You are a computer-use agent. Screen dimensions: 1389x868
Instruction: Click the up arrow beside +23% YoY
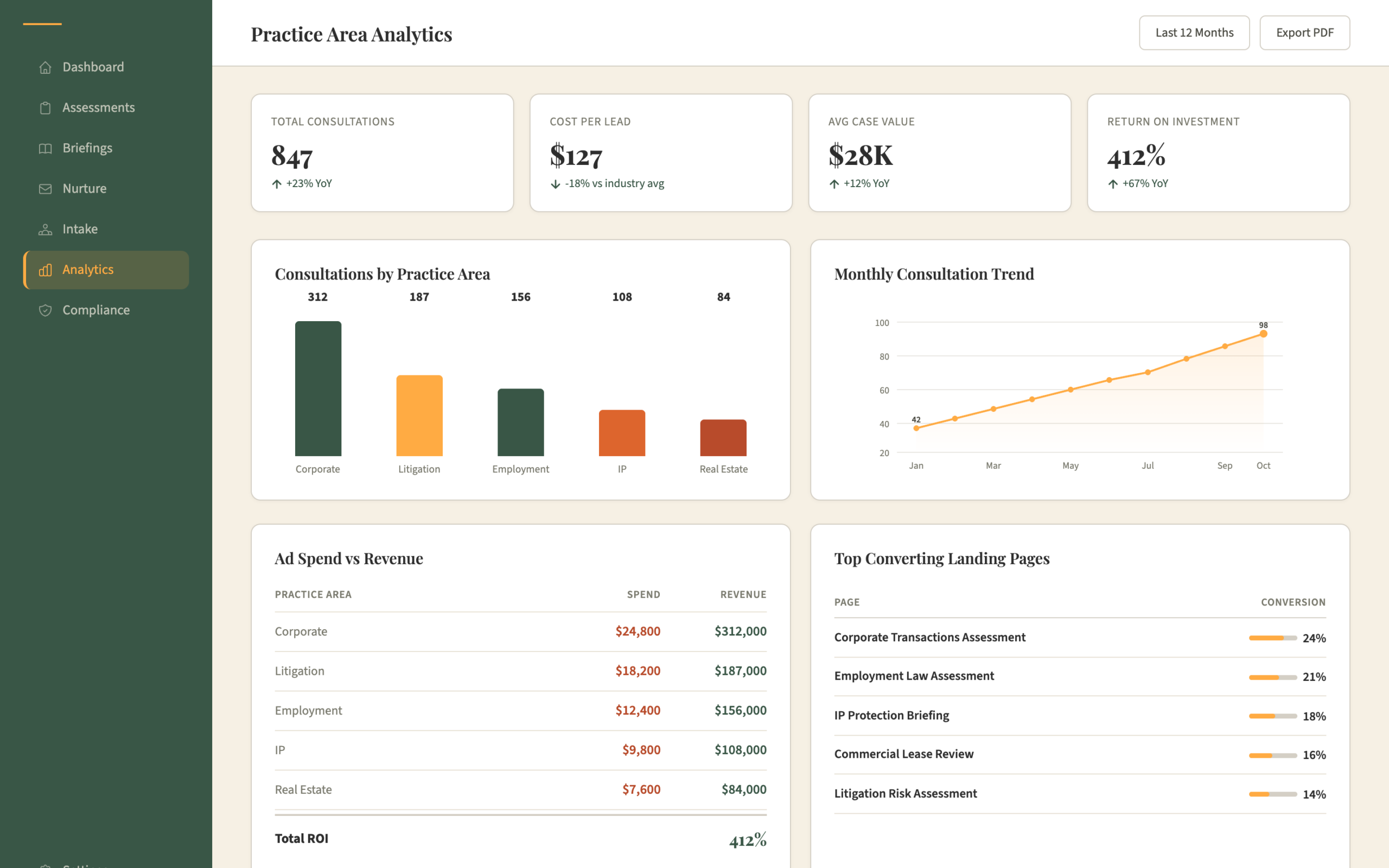click(277, 184)
